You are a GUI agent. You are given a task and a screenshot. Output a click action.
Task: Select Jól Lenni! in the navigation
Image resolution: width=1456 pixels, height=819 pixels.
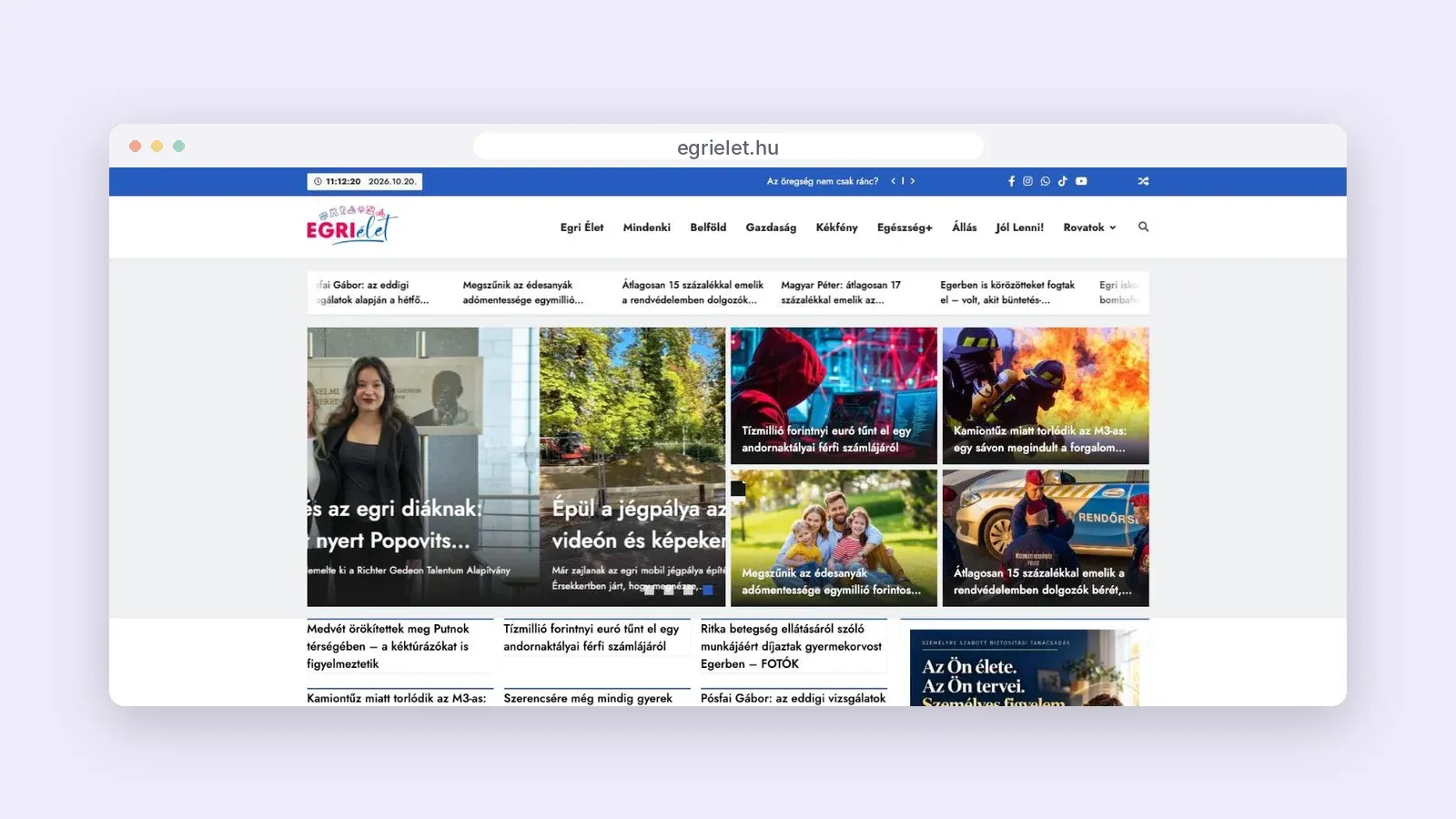[1019, 227]
